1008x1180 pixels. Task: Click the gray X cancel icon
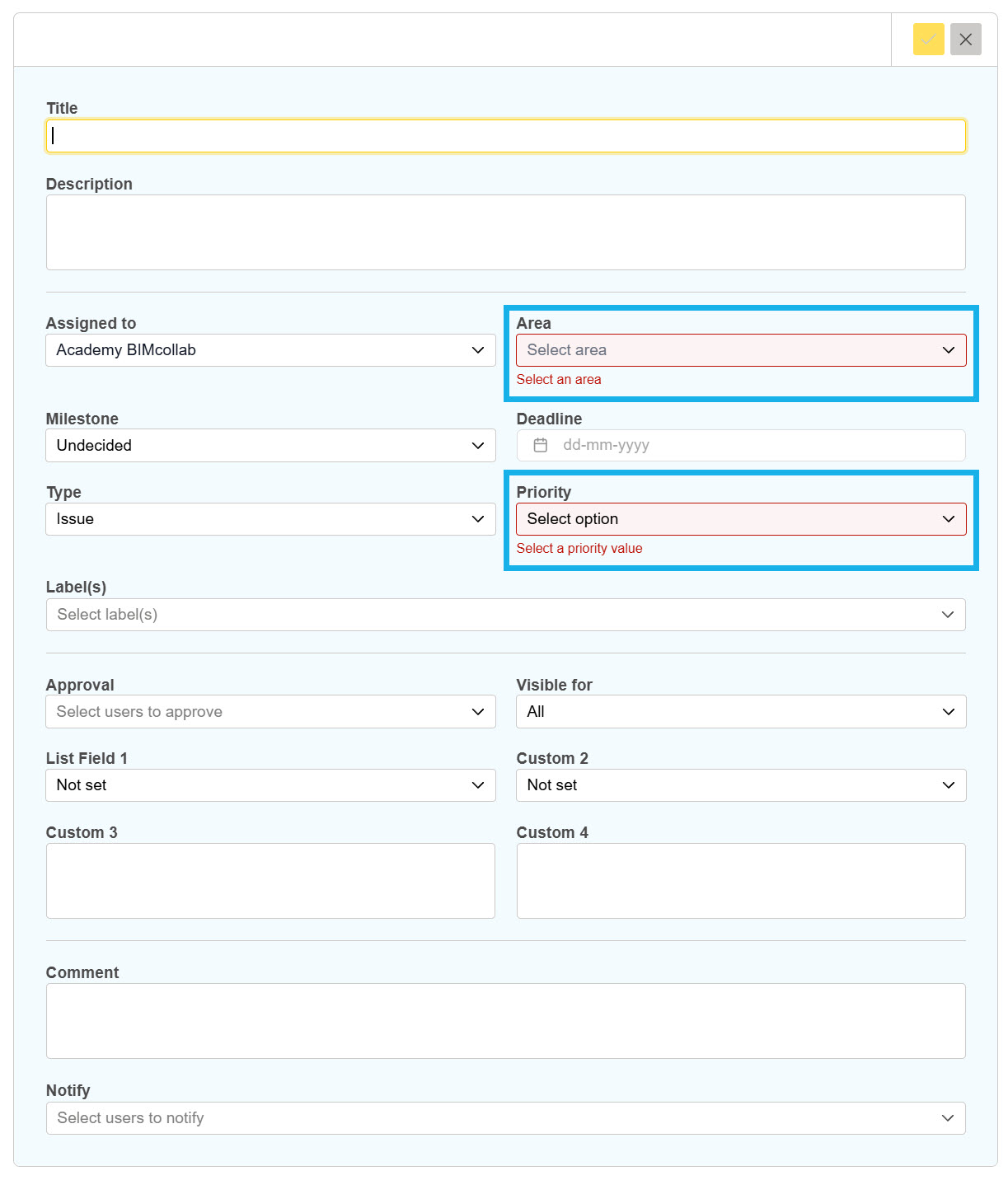[965, 40]
